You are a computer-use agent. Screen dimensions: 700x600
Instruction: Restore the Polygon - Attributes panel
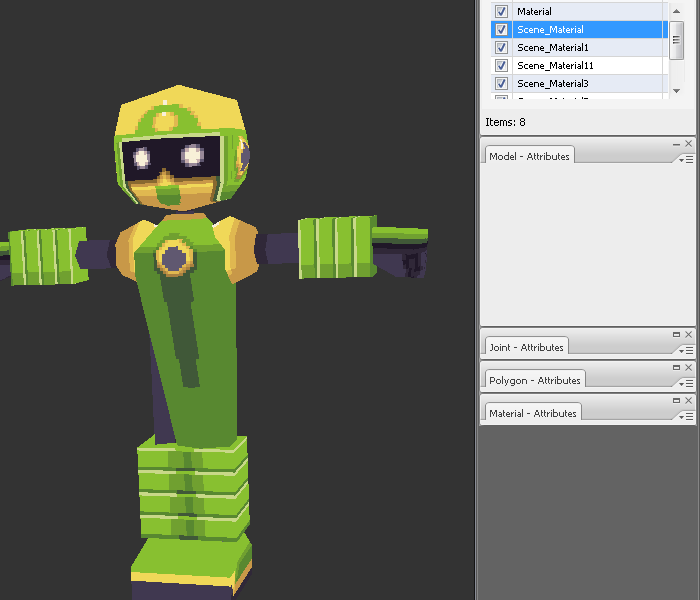tap(676, 367)
